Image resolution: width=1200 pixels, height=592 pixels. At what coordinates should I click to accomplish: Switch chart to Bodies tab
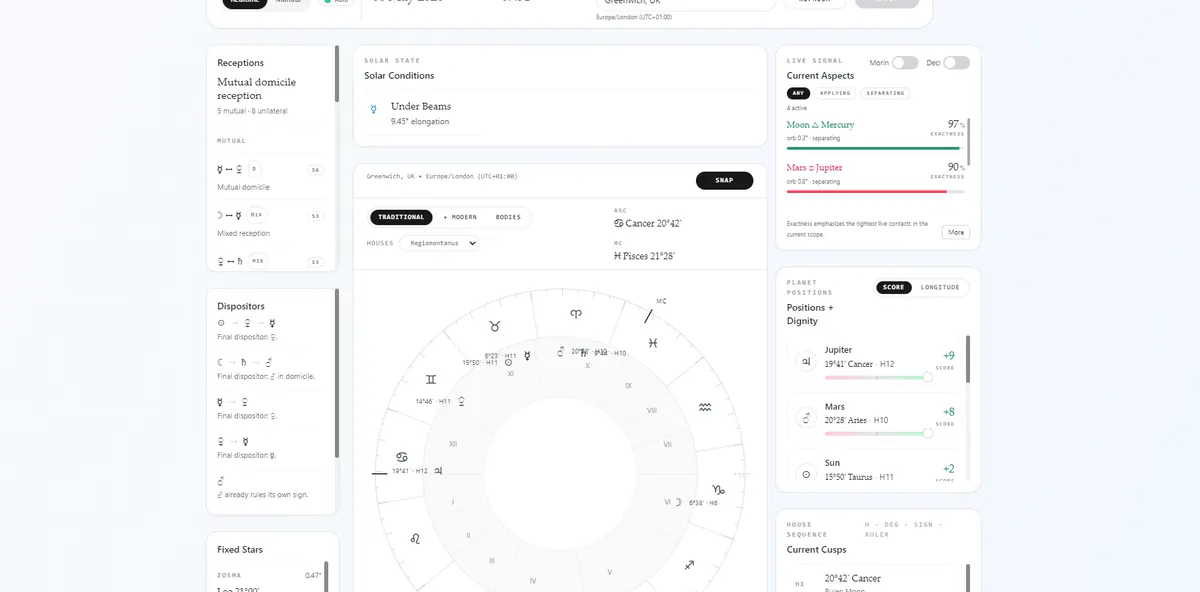point(508,217)
